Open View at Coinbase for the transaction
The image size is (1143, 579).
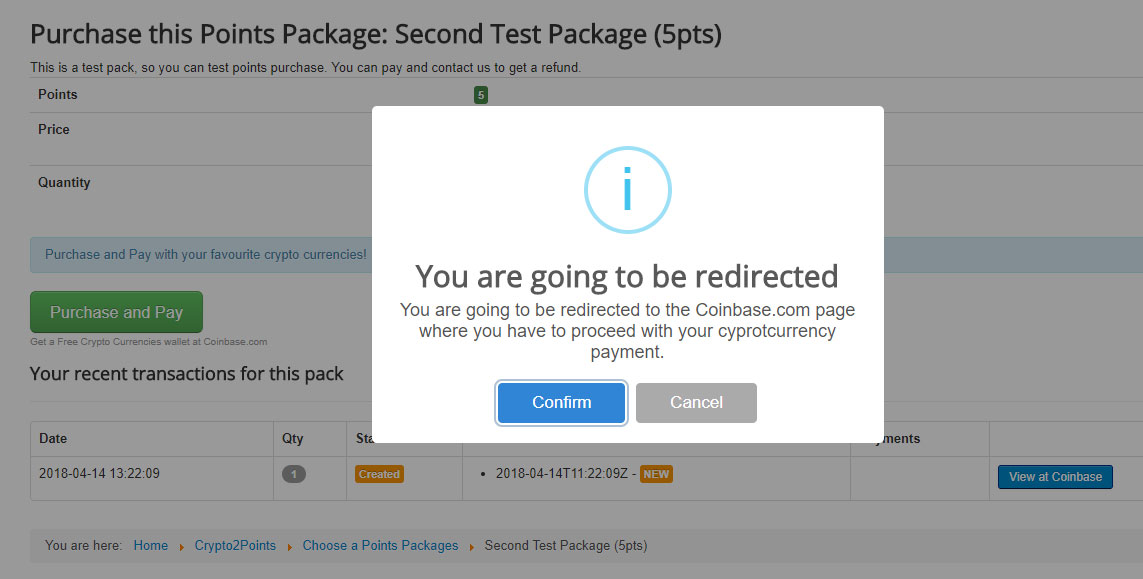click(1055, 477)
